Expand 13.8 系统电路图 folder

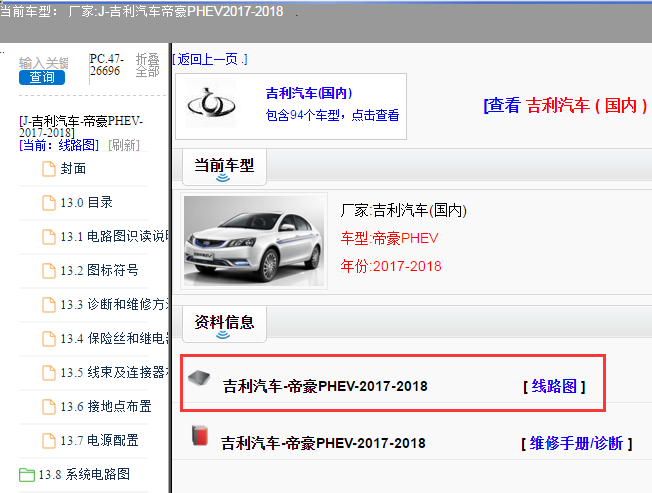point(84,474)
